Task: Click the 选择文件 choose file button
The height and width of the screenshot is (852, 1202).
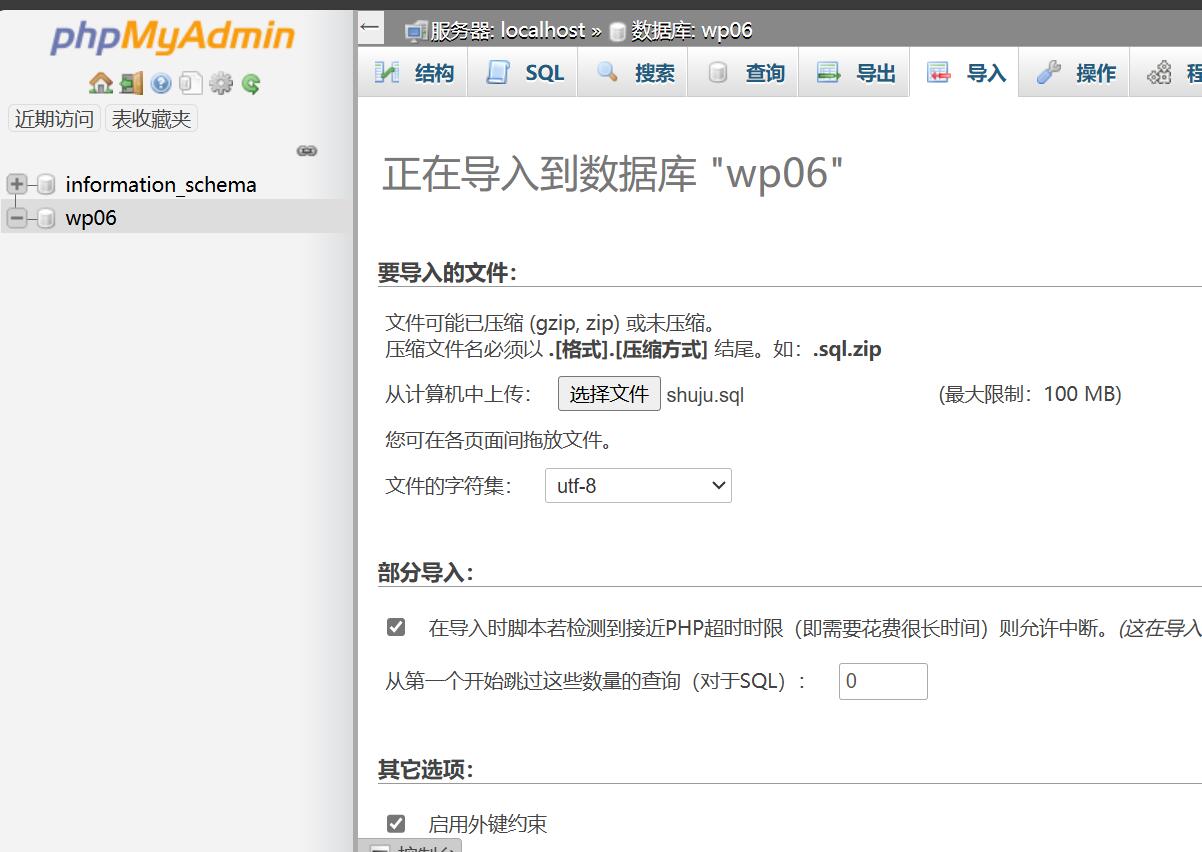Action: [609, 394]
